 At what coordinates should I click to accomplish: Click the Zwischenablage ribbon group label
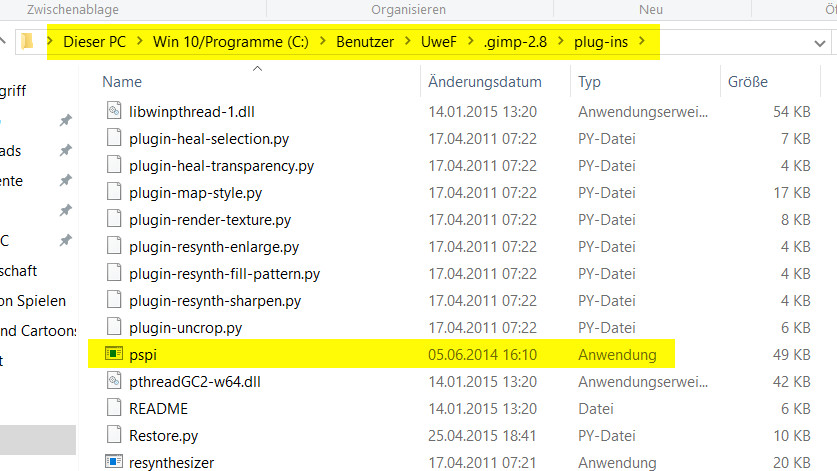(73, 10)
